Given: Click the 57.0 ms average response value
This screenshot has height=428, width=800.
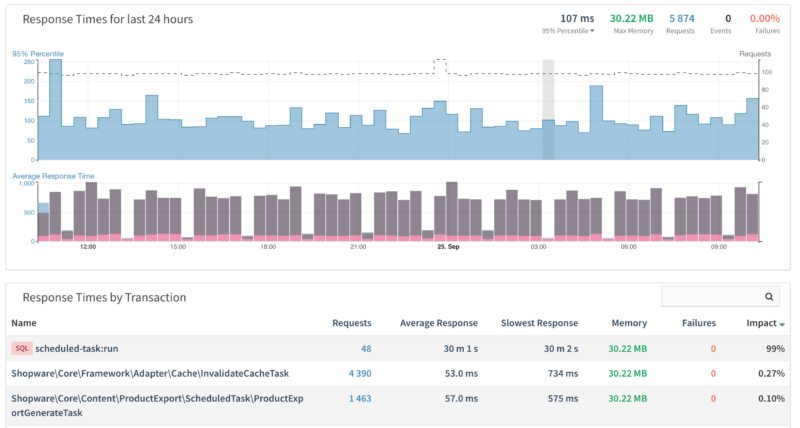Looking at the screenshot, I should 461,398.
